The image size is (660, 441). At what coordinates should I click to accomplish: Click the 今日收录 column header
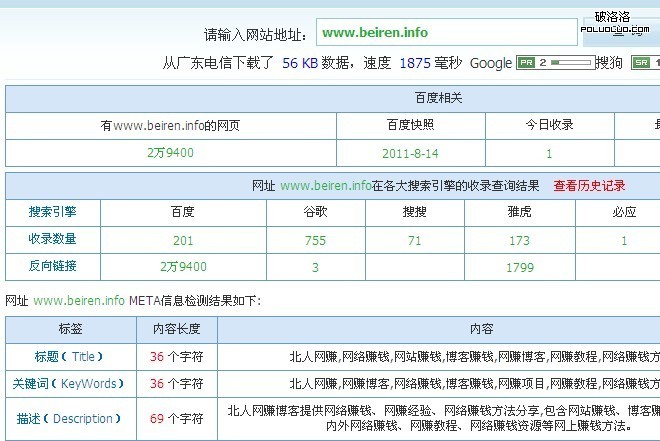coord(549,125)
